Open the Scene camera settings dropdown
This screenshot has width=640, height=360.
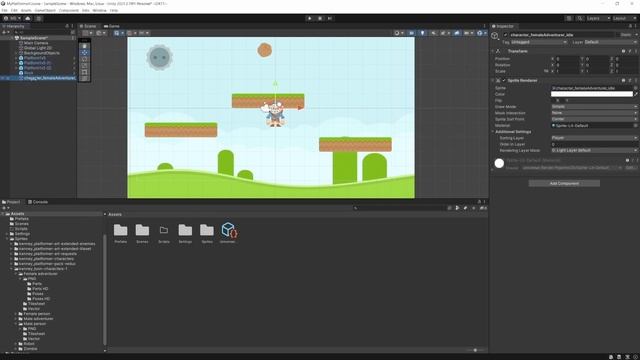tap(468, 33)
